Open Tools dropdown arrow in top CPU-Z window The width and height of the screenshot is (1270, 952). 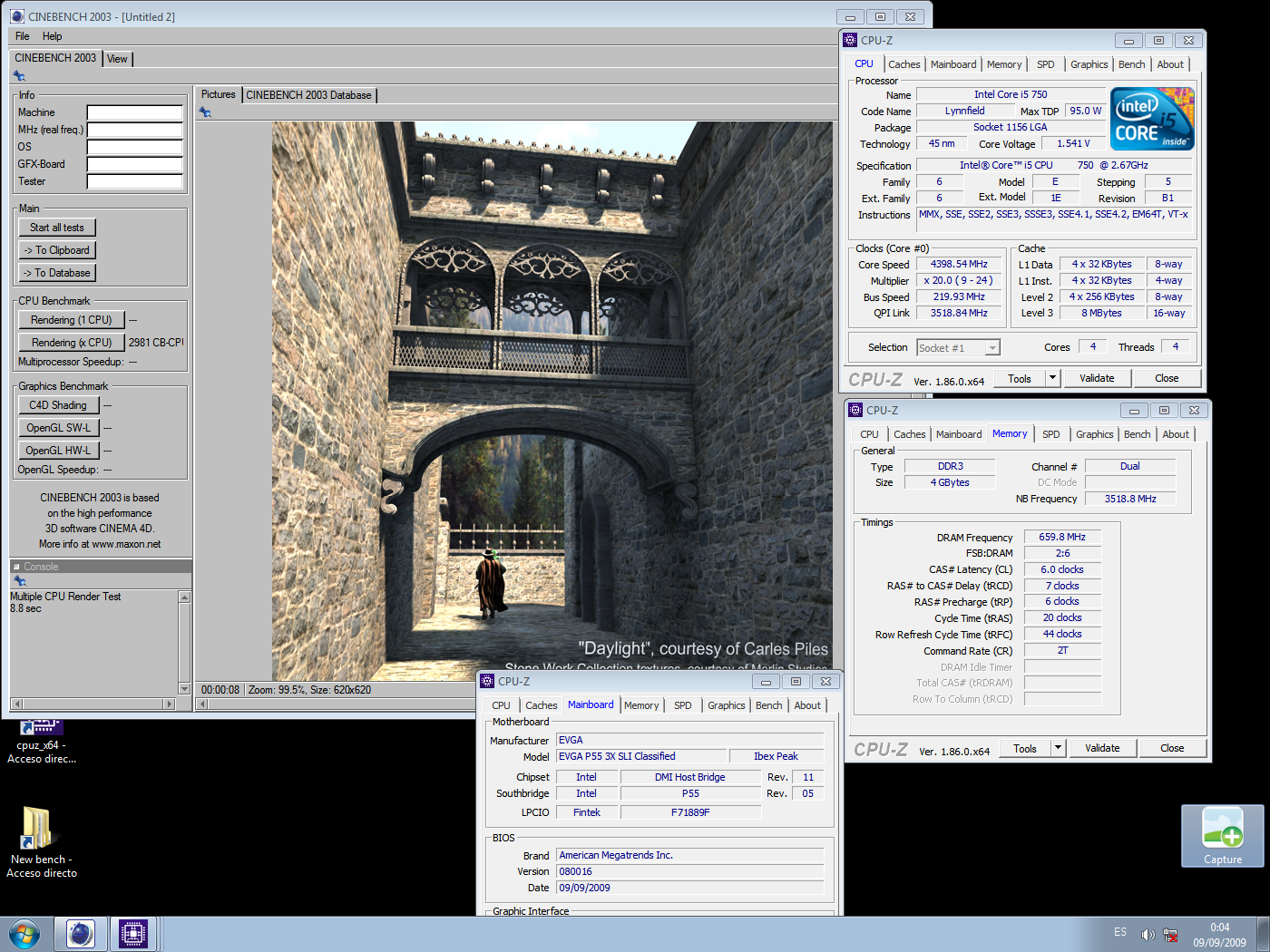(1052, 379)
